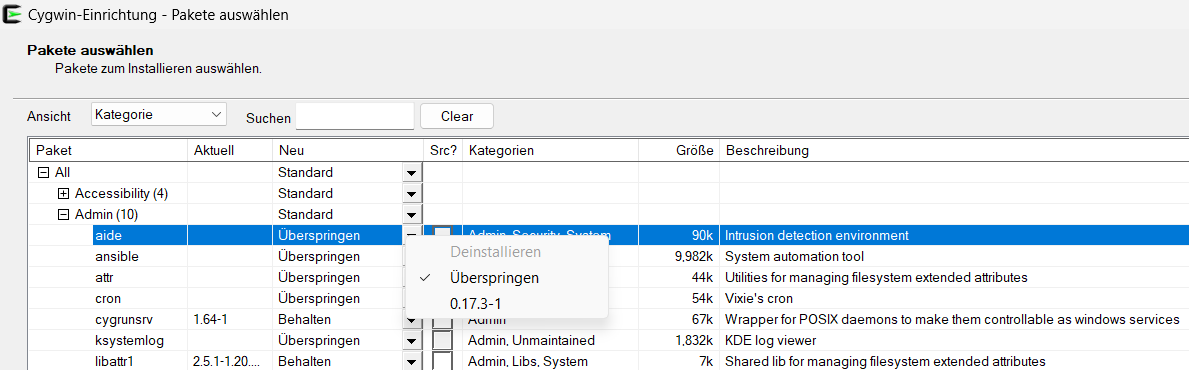Click the Vixie's cron description
Screen dimensions: 1189x370
pos(758,299)
